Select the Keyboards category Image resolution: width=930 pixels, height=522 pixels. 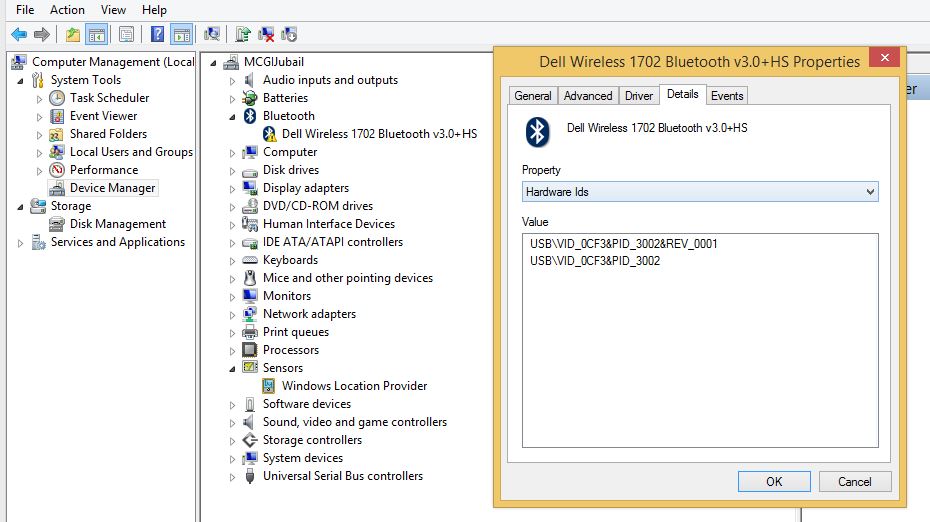click(x=290, y=260)
